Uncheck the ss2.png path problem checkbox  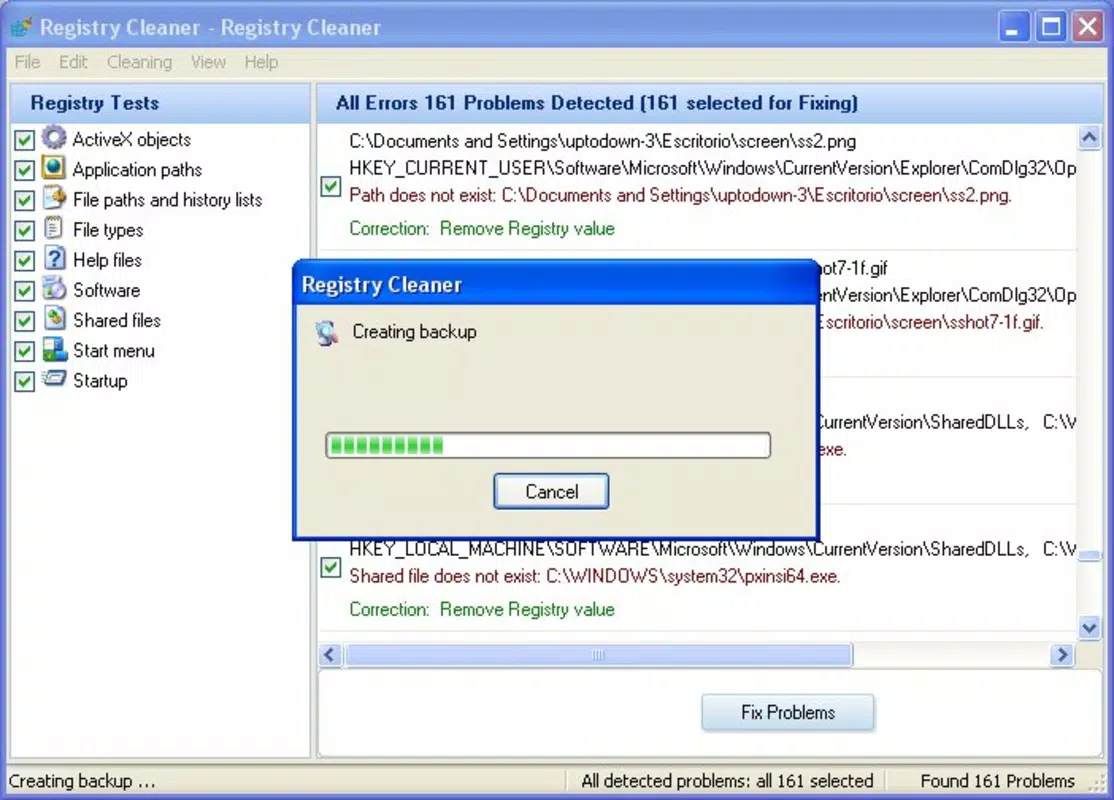tap(330, 187)
